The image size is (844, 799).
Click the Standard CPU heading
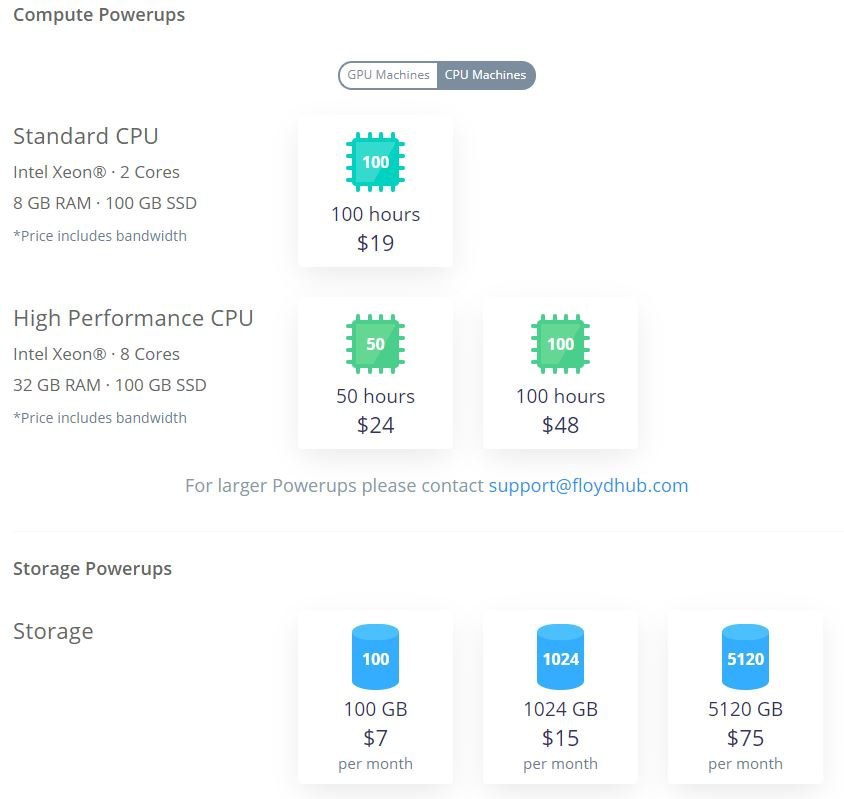[x=86, y=136]
